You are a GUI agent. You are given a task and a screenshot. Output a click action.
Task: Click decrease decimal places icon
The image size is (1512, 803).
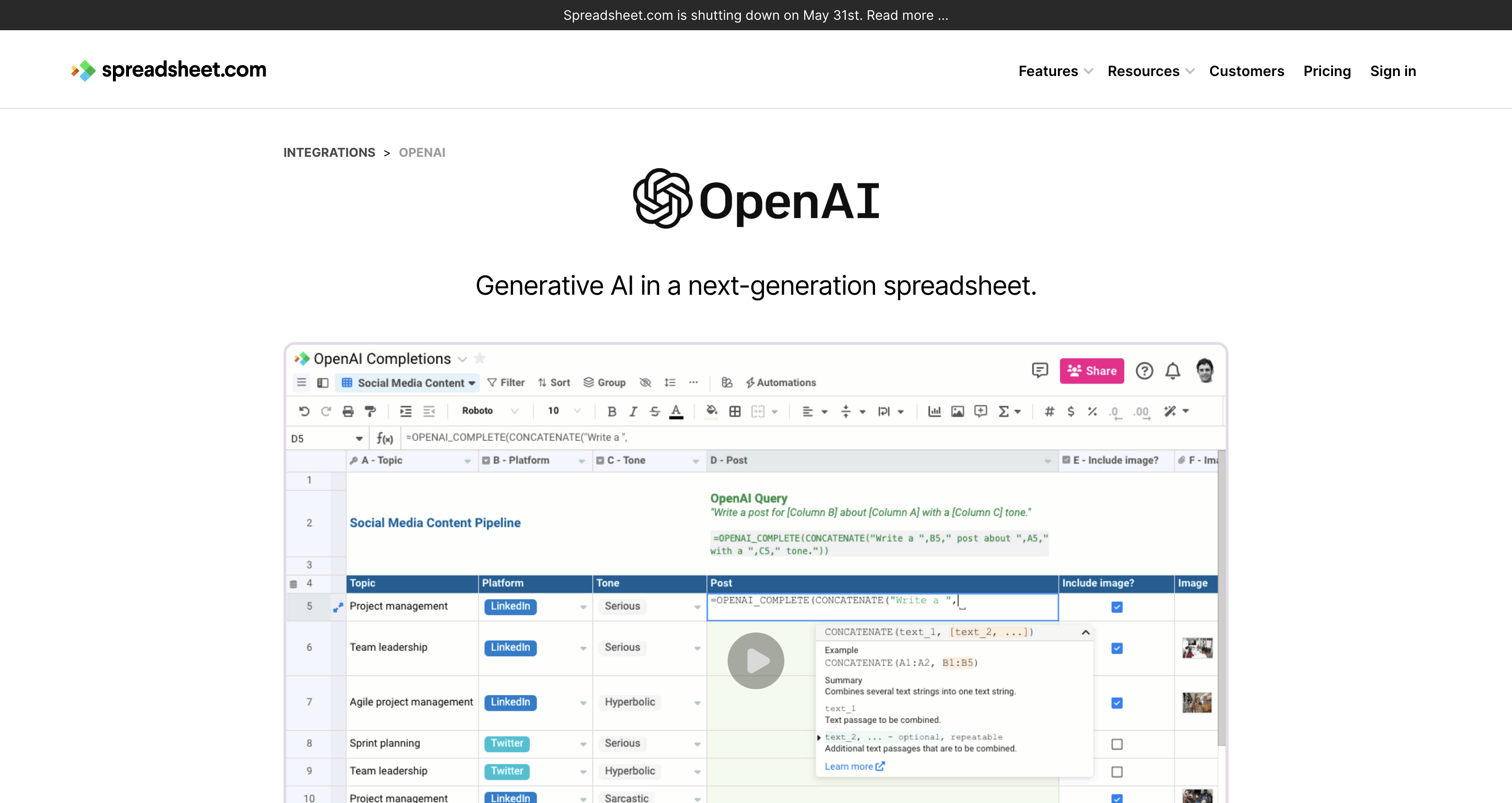(x=1115, y=412)
